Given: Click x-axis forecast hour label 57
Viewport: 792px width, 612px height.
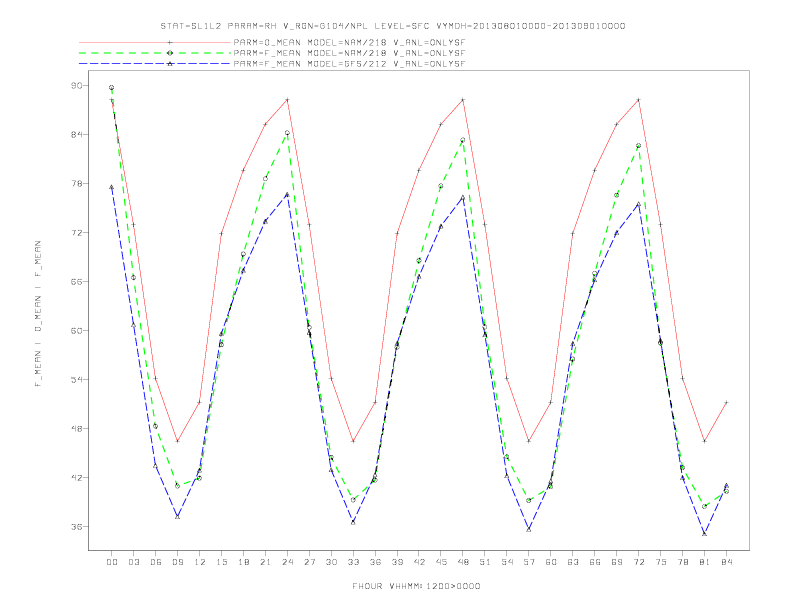Looking at the screenshot, I should (x=529, y=562).
